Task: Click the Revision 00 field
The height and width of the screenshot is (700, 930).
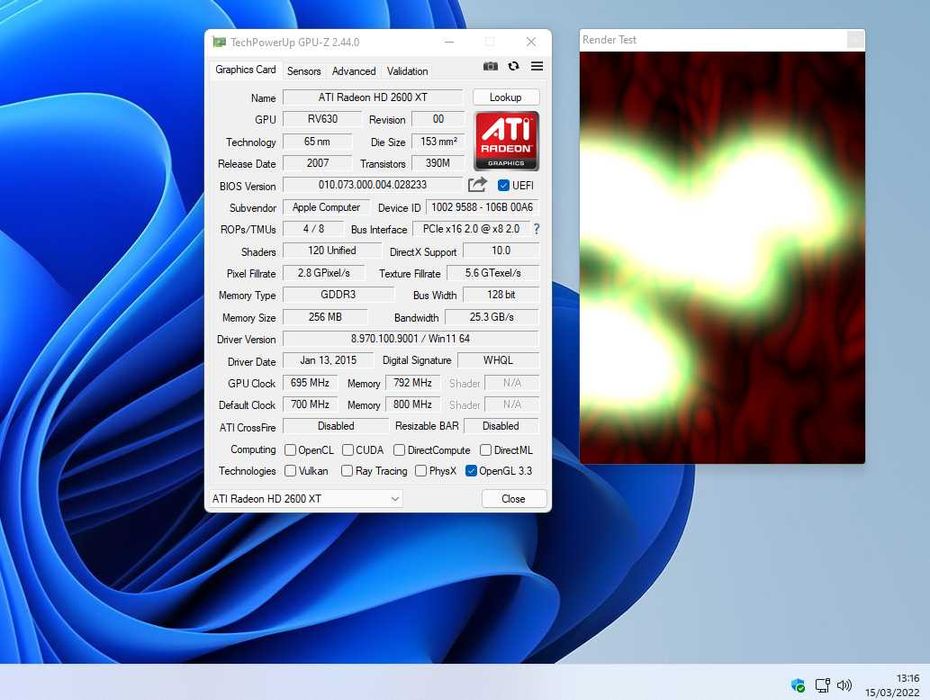Action: pyautogui.click(x=438, y=119)
